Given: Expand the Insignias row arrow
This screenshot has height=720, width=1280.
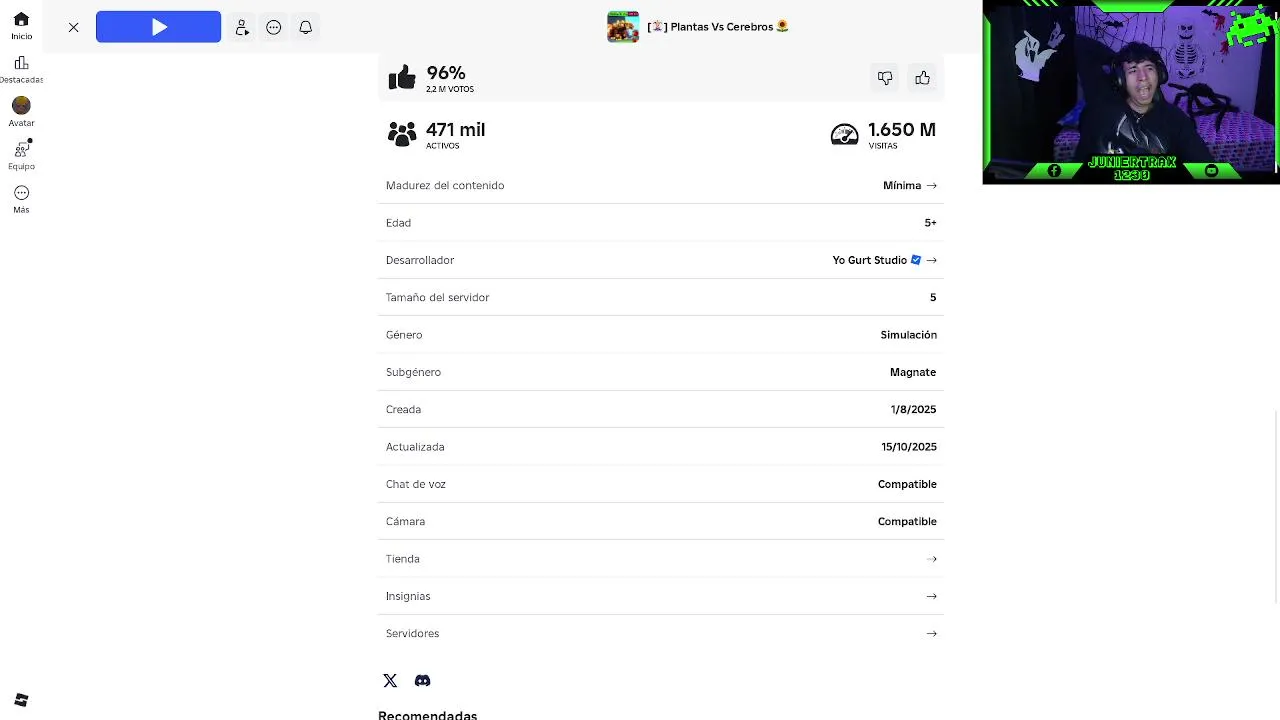Looking at the screenshot, I should point(931,596).
